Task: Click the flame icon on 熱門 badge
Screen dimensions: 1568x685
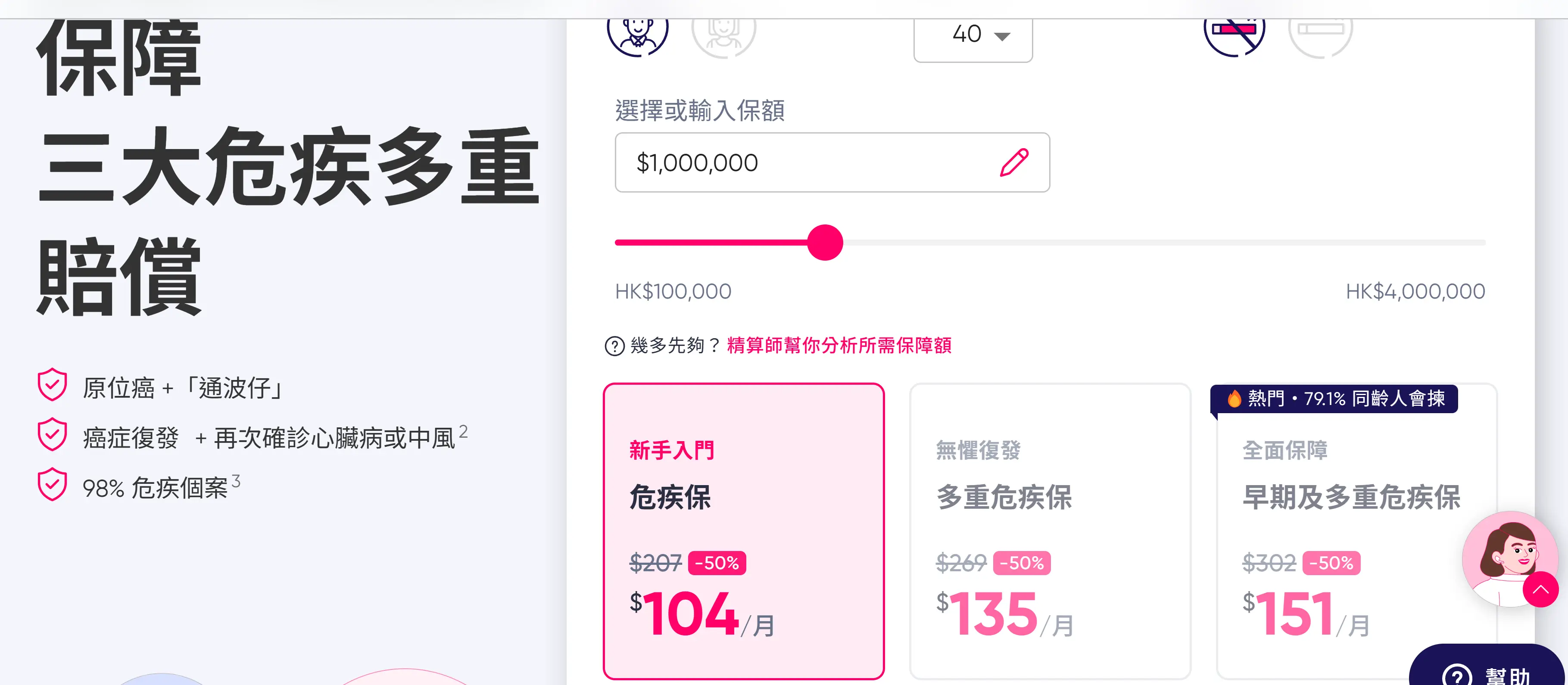Action: pos(1234,399)
